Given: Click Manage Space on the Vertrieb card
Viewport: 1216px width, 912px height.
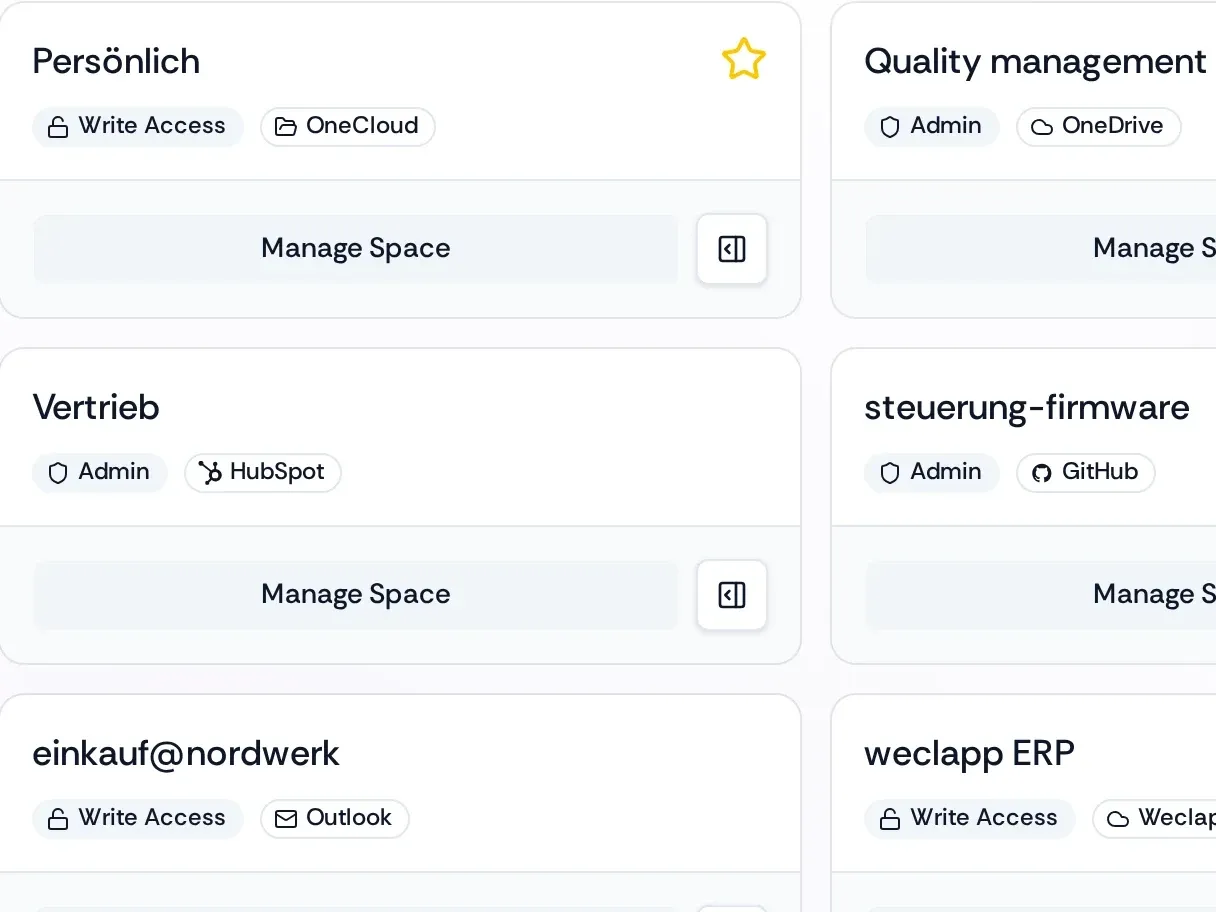Looking at the screenshot, I should (355, 595).
